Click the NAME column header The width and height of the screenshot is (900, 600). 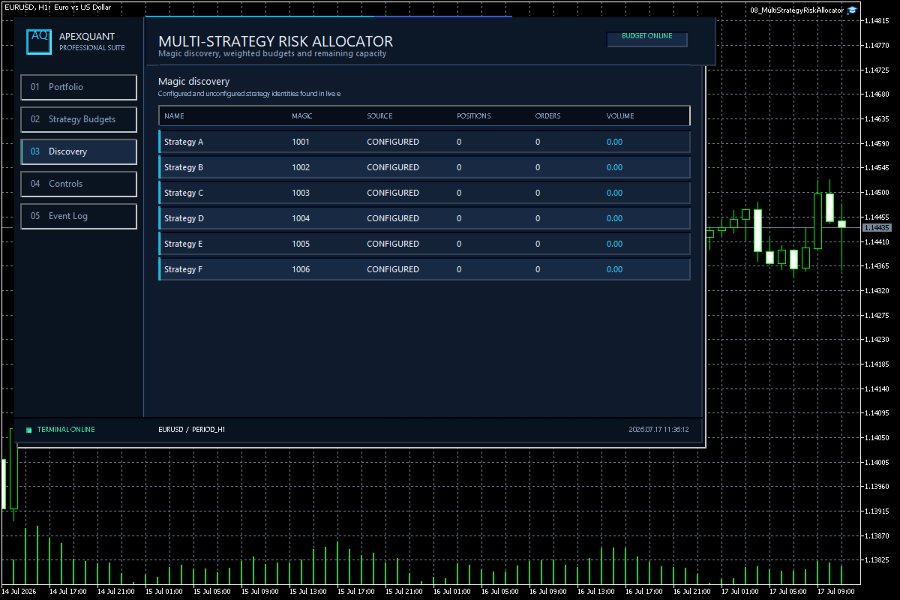click(x=174, y=116)
